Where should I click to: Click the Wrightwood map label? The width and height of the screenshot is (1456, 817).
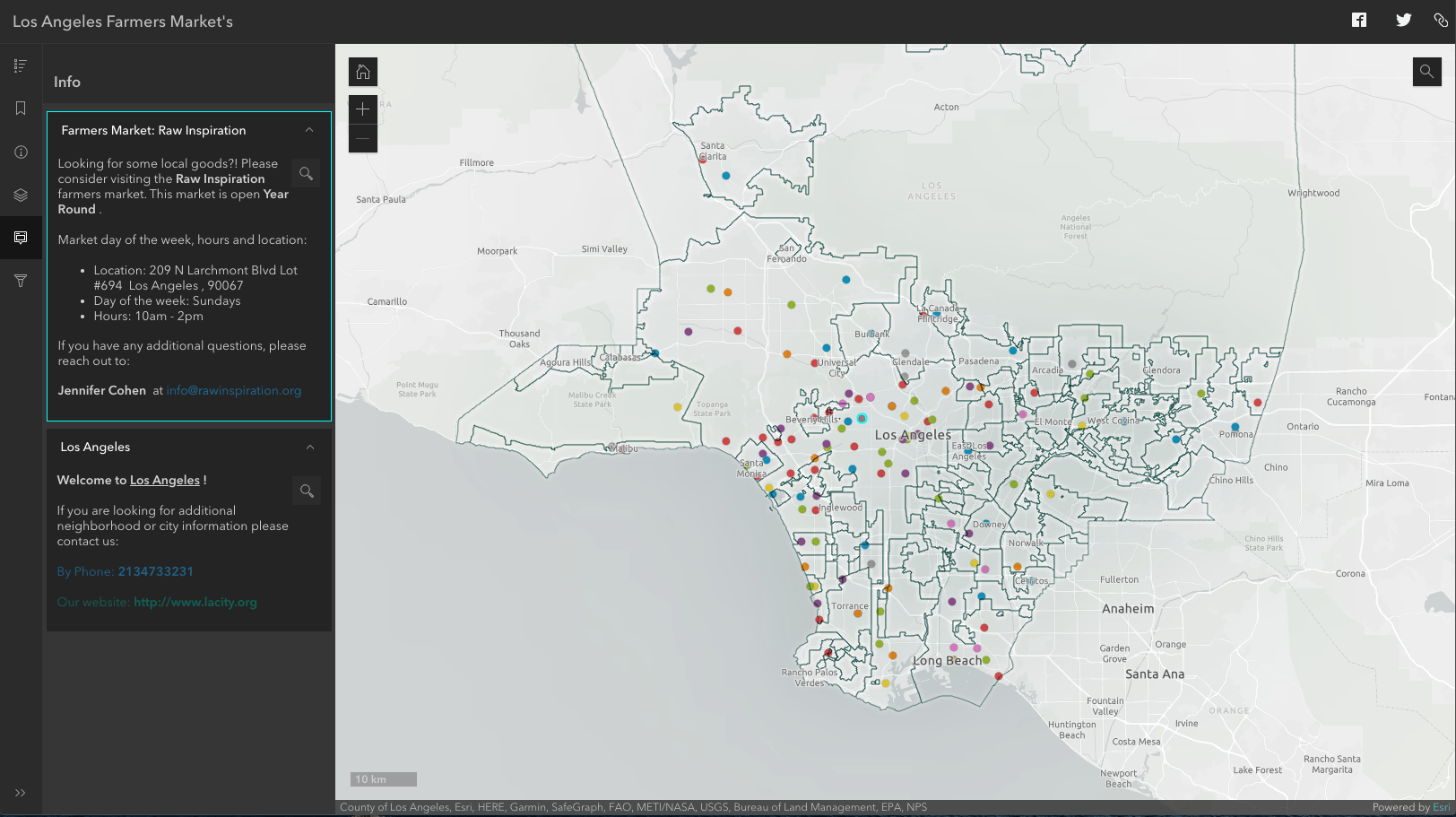coord(1313,194)
